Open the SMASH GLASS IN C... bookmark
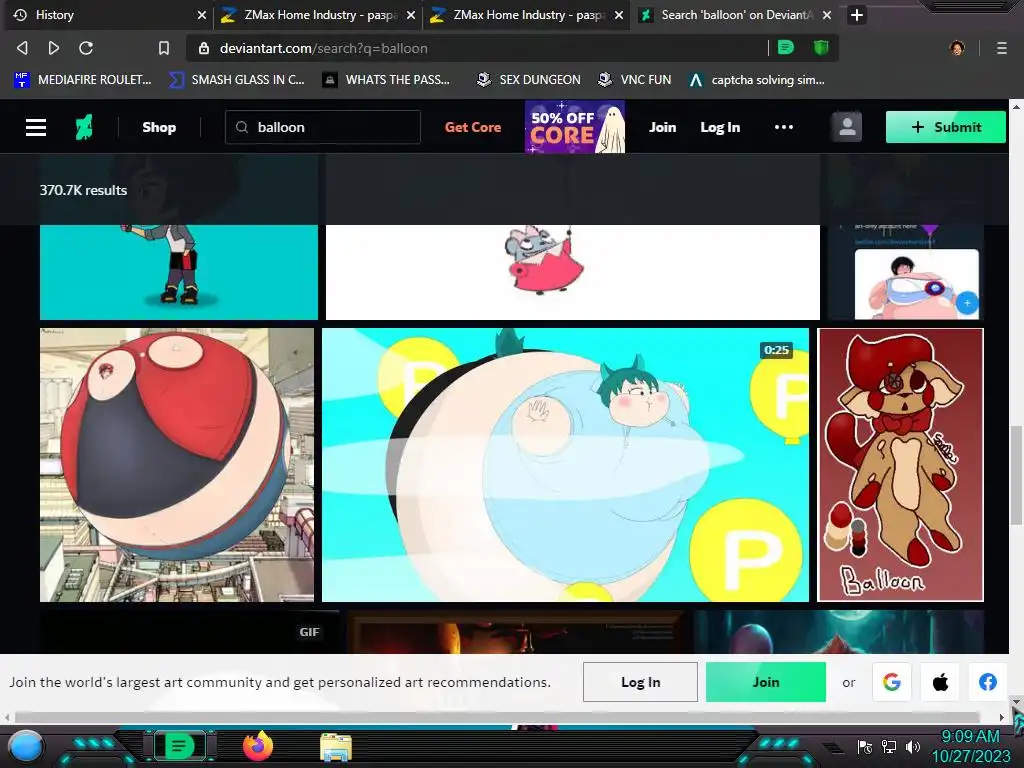This screenshot has width=1024, height=768. [x=236, y=80]
